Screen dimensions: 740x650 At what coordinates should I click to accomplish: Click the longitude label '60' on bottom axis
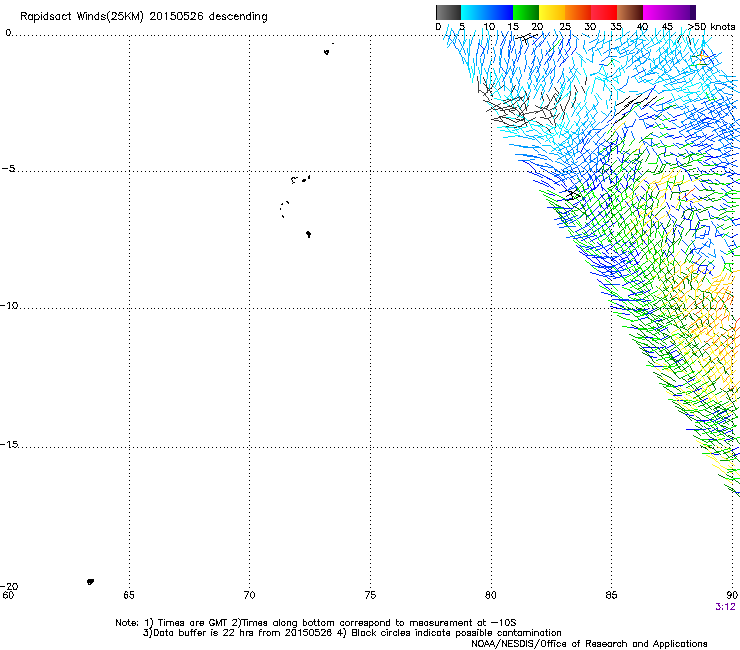tap(8, 595)
